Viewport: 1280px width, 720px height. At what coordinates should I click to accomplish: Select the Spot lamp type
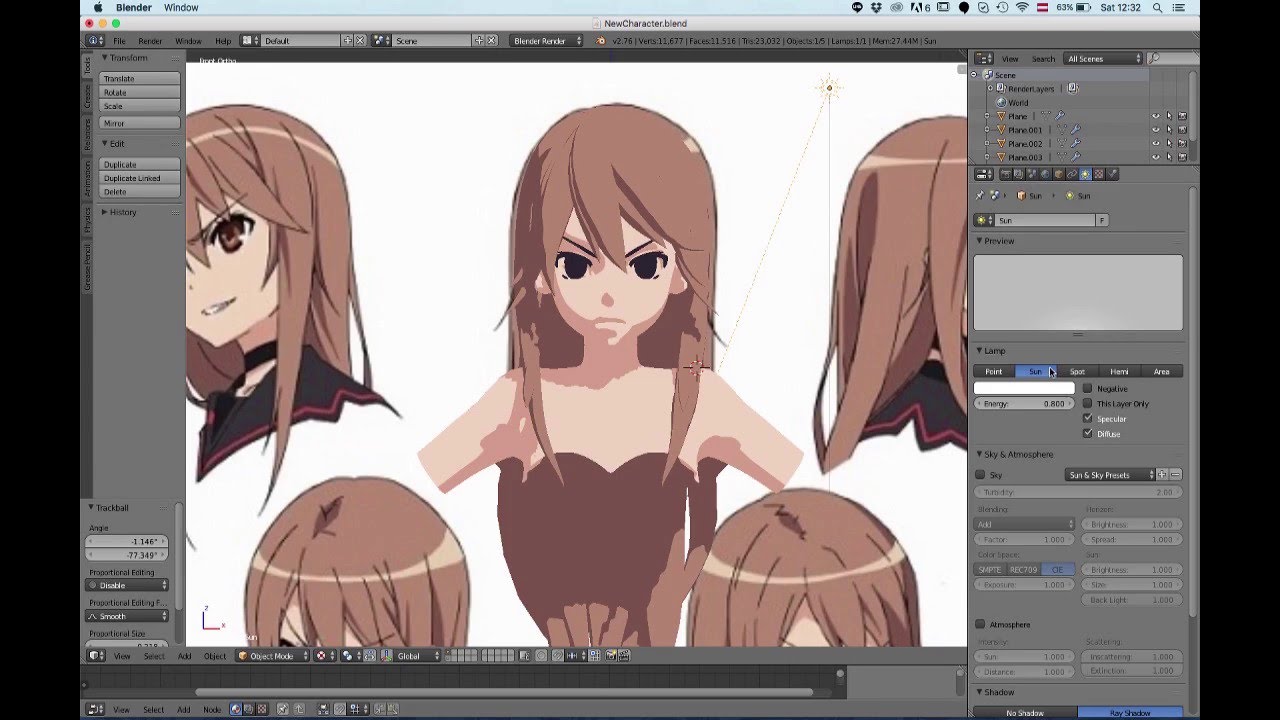point(1077,371)
